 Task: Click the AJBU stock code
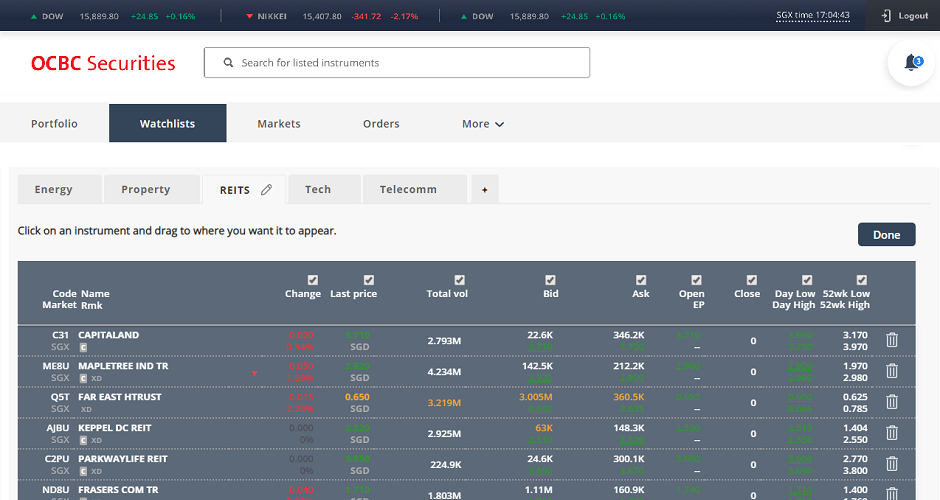click(x=58, y=428)
